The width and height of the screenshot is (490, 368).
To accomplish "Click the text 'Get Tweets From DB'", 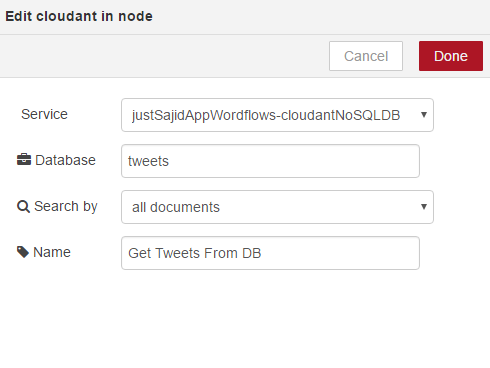I will click(195, 253).
